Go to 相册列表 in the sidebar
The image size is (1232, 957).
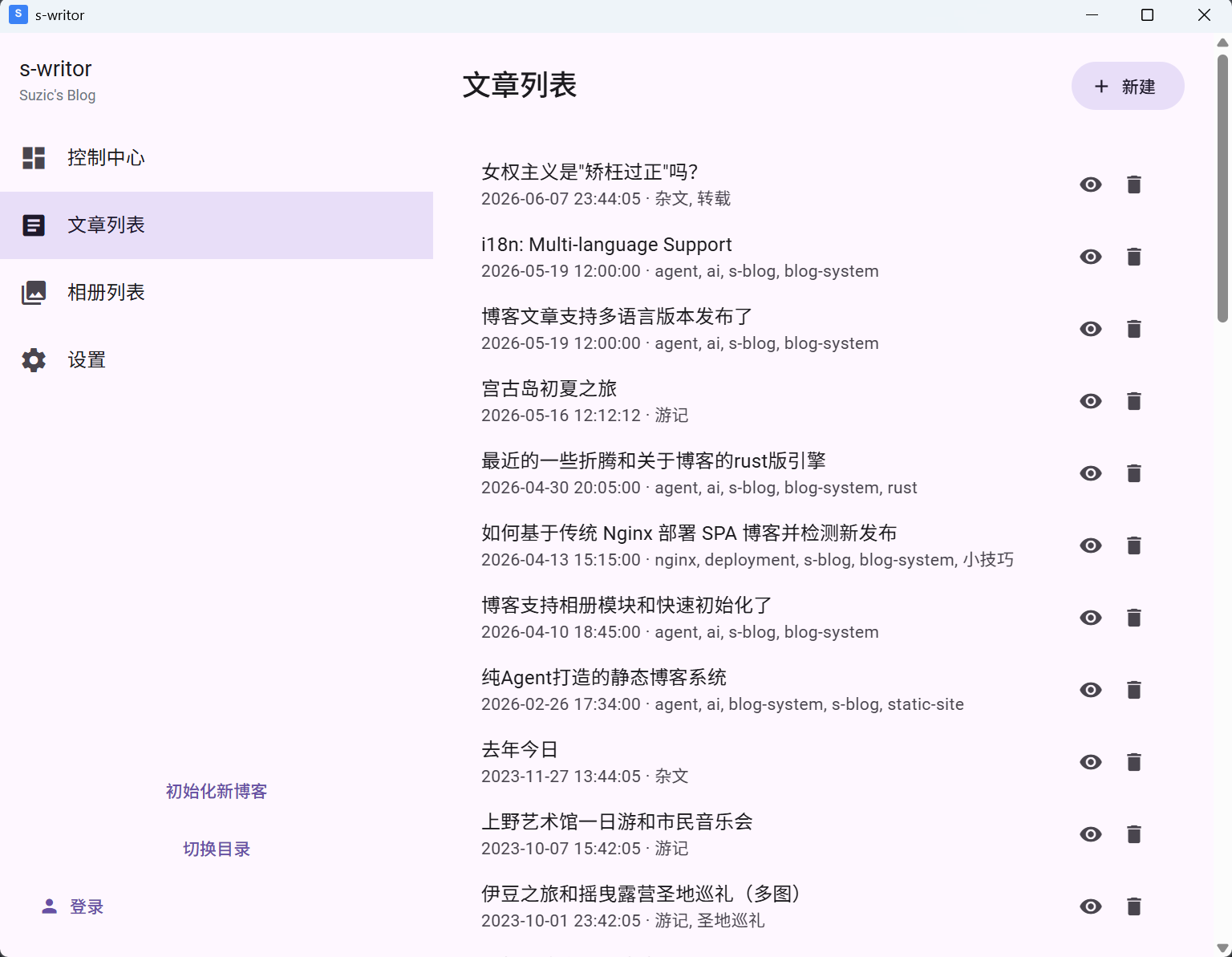[x=217, y=293]
